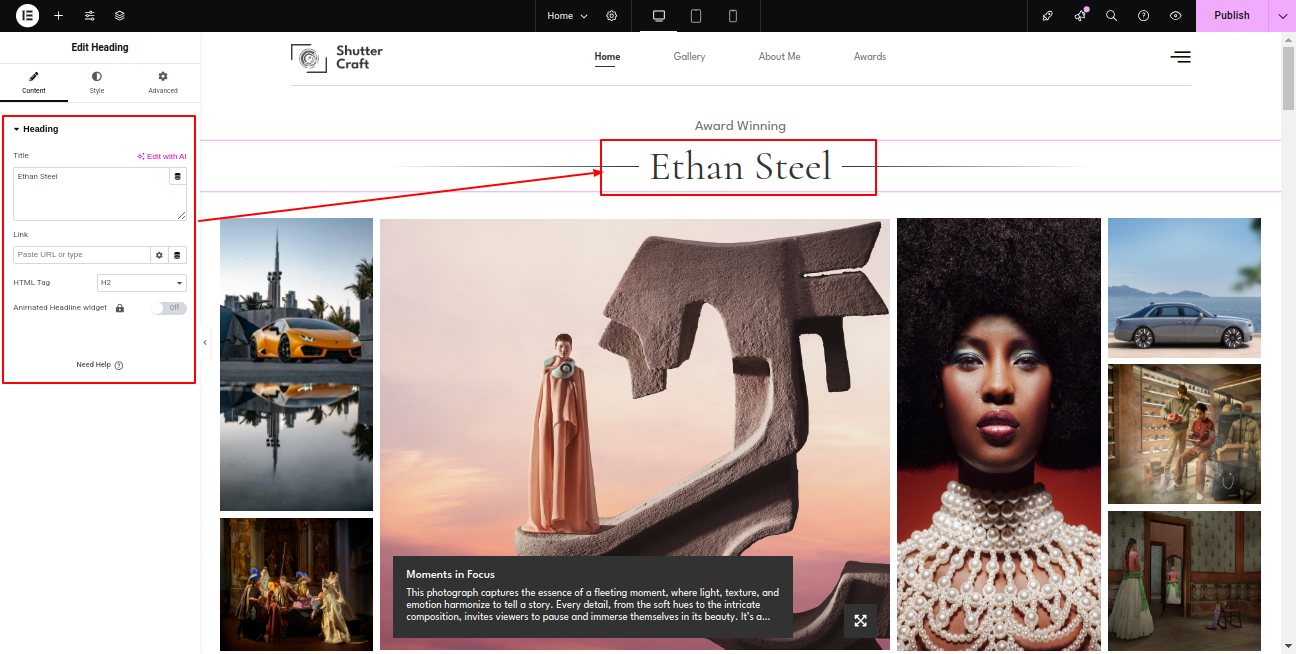Switch to the Advanced tab
Image resolution: width=1296 pixels, height=654 pixels.
163,83
